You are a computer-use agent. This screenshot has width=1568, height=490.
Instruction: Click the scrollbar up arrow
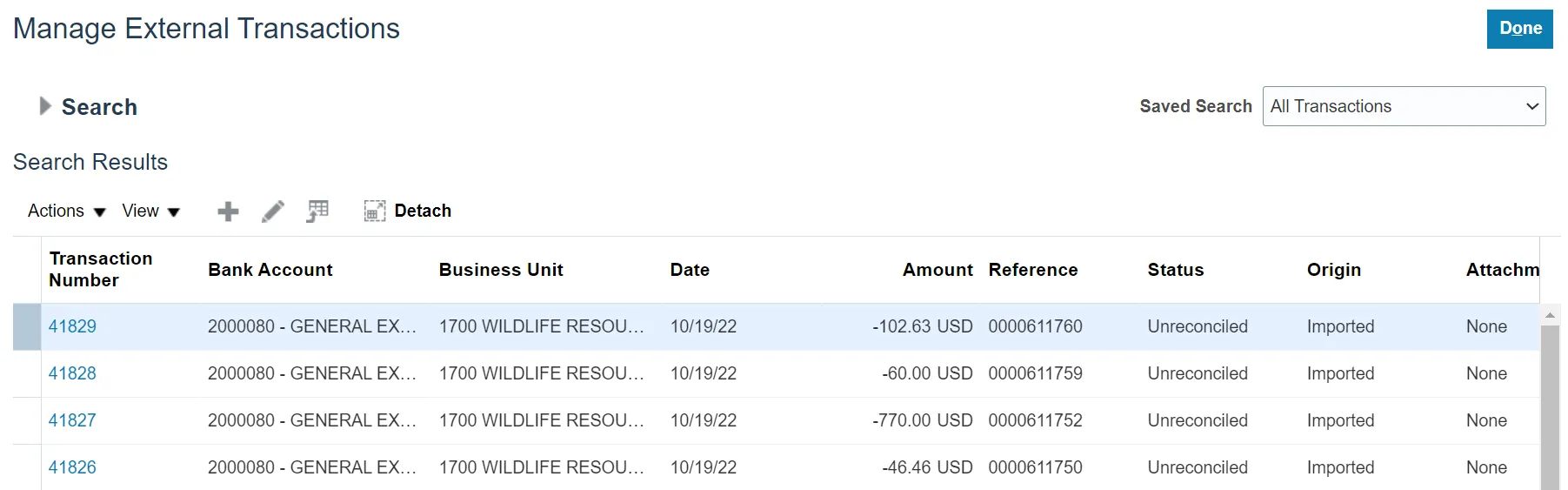[x=1550, y=314]
